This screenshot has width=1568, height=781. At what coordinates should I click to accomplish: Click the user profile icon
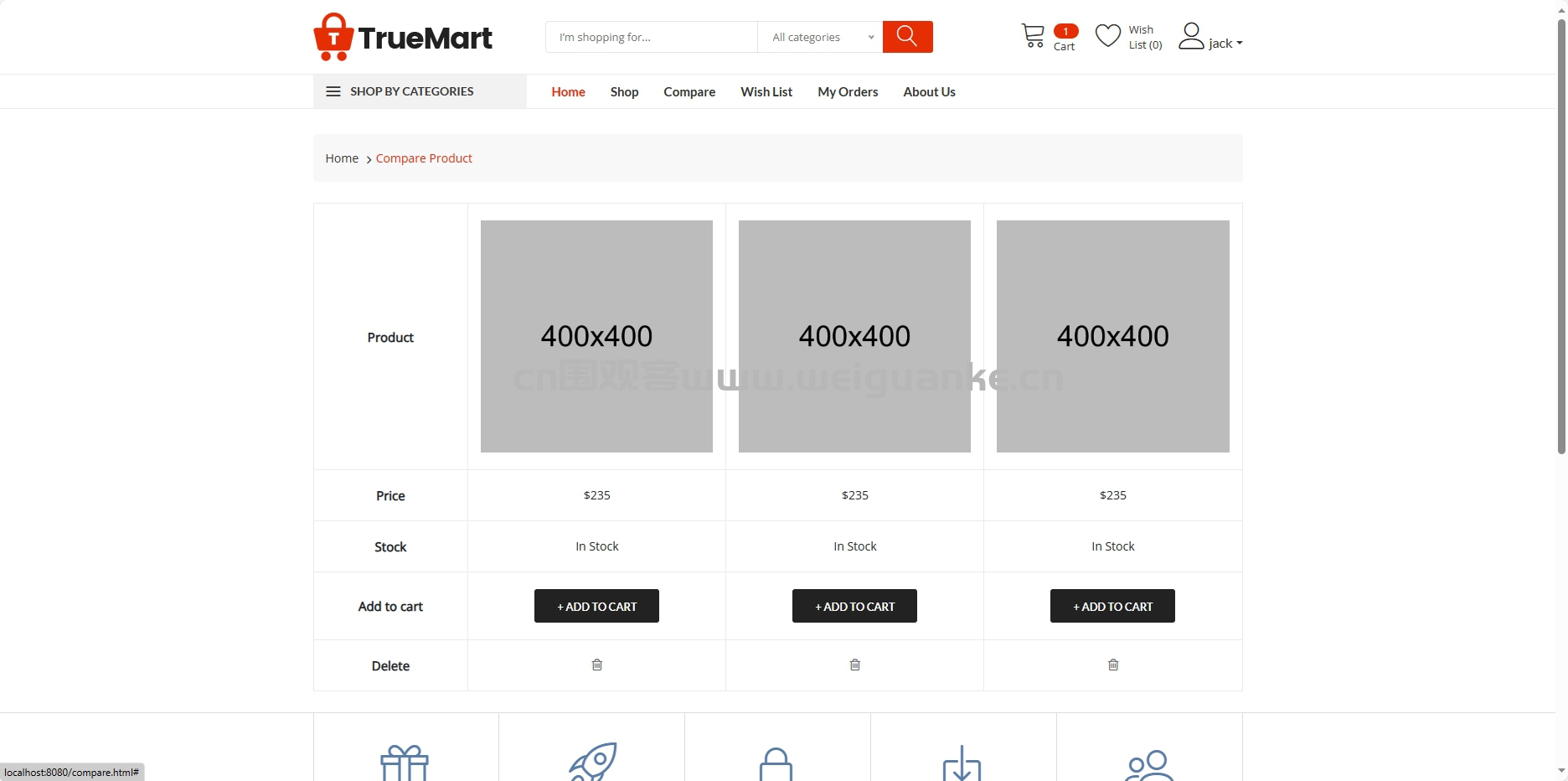coord(1191,36)
